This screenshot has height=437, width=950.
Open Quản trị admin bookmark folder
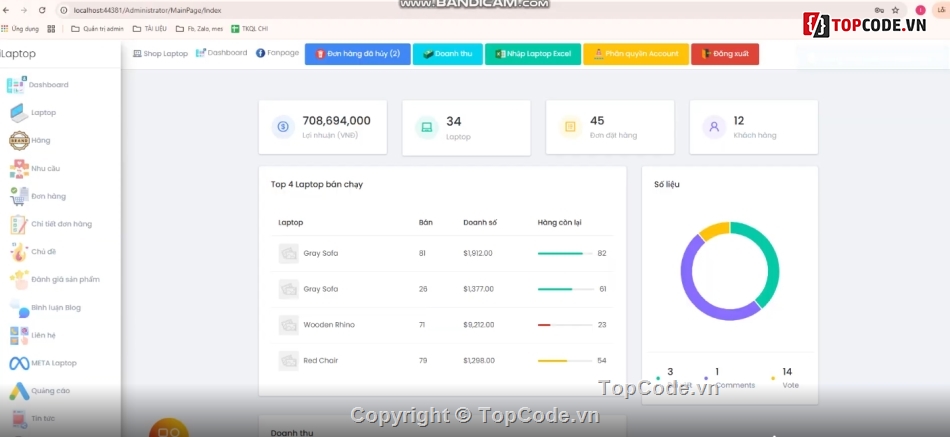tap(98, 28)
